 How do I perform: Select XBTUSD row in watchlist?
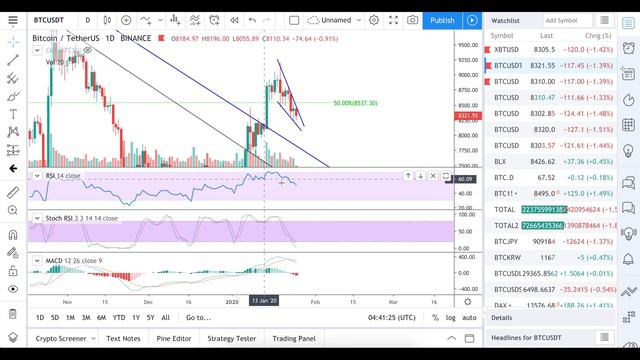click(x=550, y=49)
